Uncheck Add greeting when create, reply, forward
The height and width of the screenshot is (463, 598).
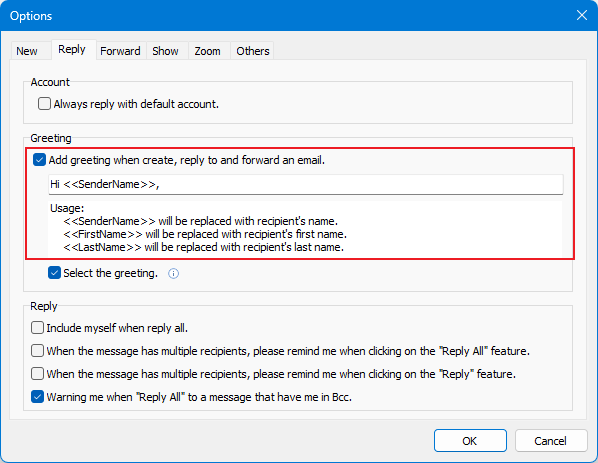[39, 160]
